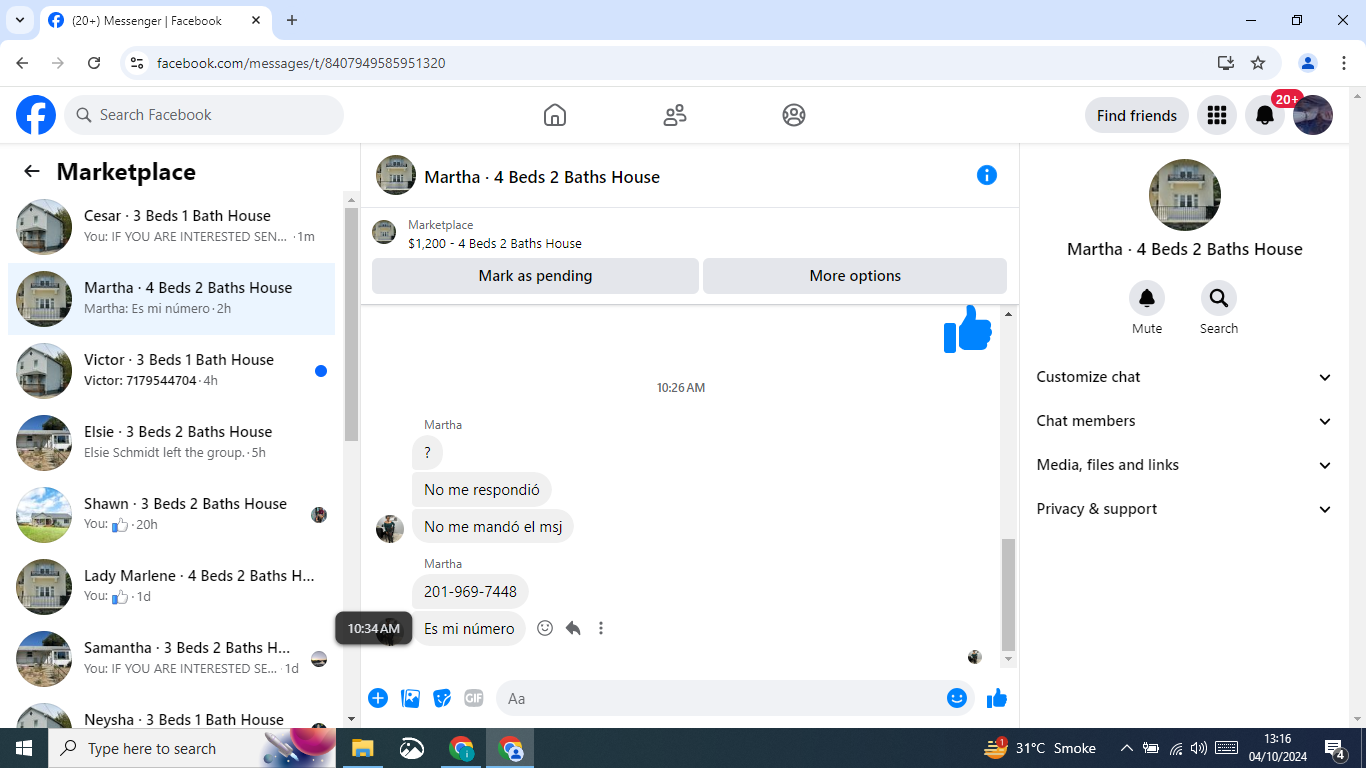Choose a sticker in composer
Image resolution: width=1366 pixels, height=768 pixels.
pyautogui.click(x=442, y=698)
